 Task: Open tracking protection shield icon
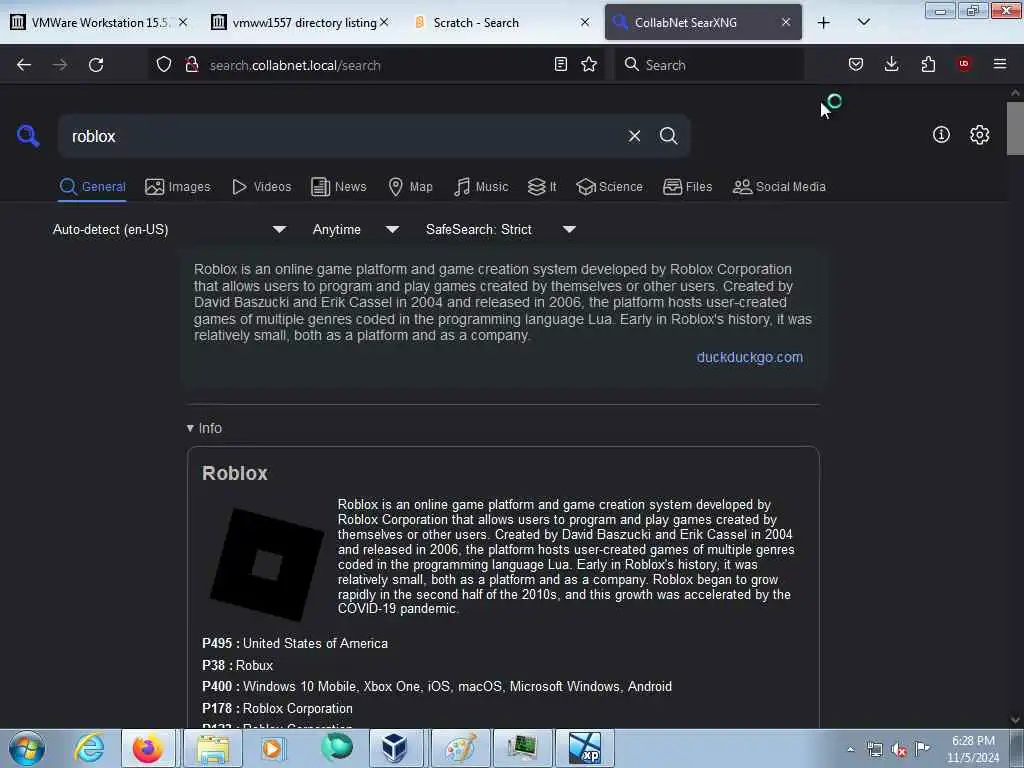(x=164, y=65)
